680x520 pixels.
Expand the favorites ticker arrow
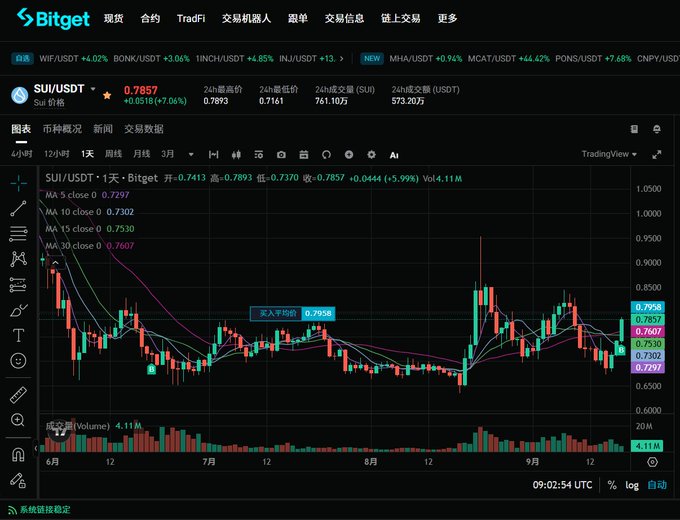pos(342,59)
